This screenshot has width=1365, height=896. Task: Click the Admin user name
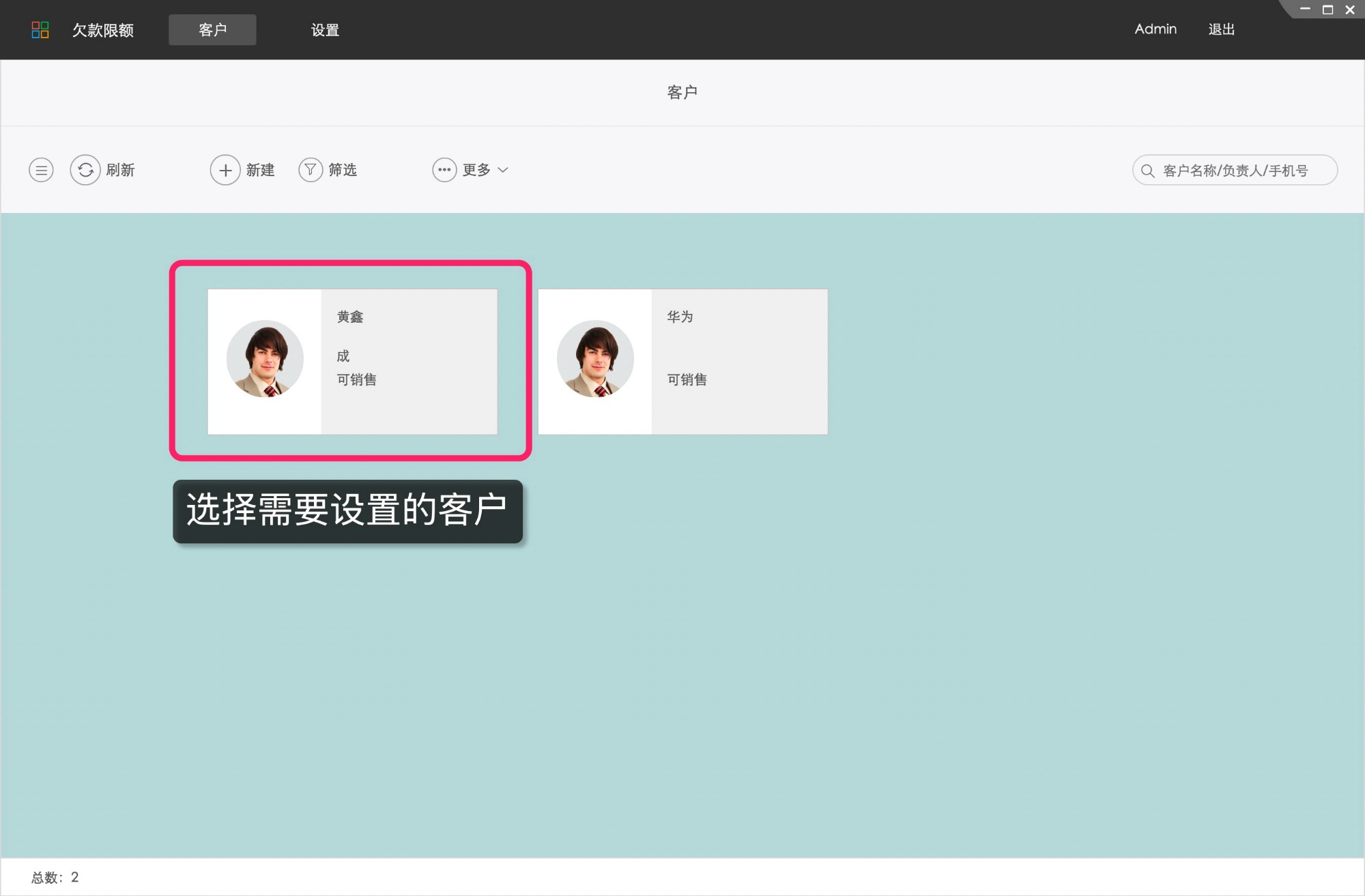pos(1155,29)
